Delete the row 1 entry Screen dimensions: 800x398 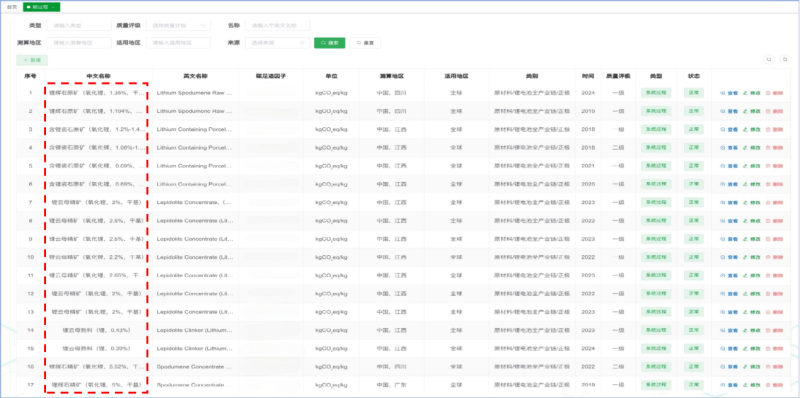[x=774, y=93]
